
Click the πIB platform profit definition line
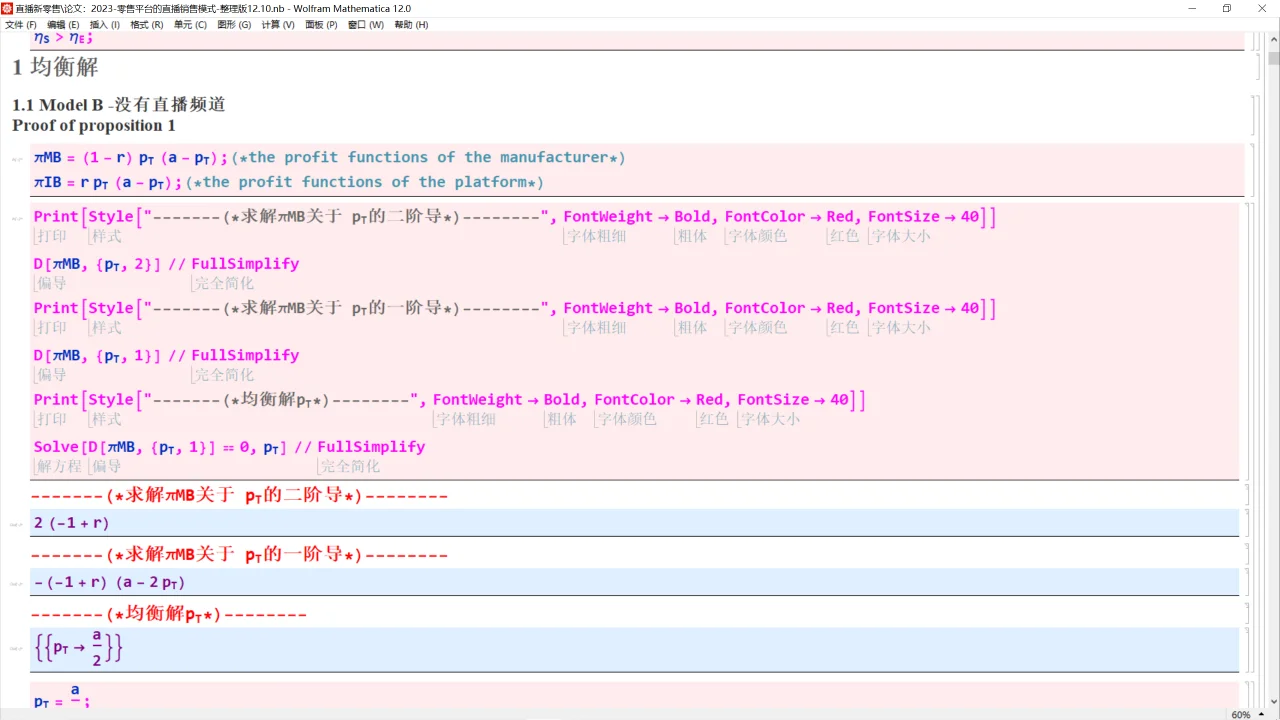point(288,183)
